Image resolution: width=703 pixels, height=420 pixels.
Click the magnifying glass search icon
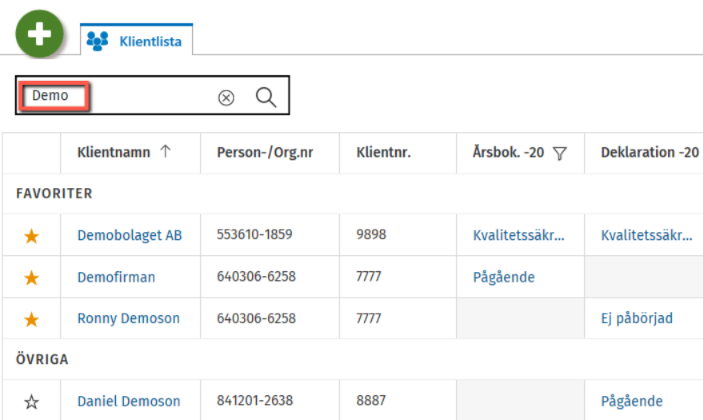click(x=266, y=96)
